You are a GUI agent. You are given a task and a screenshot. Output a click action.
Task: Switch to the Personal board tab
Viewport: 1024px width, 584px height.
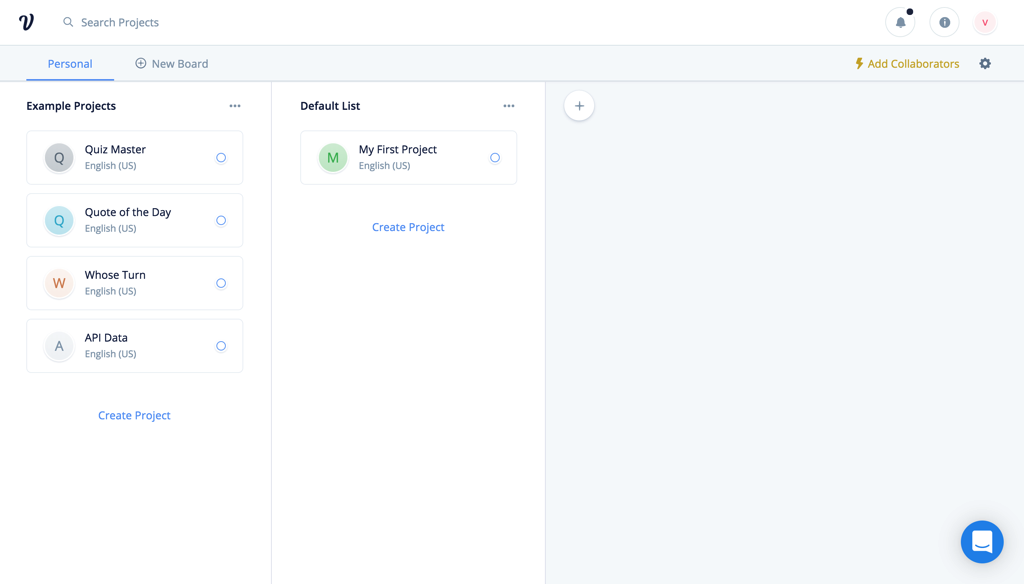70,64
